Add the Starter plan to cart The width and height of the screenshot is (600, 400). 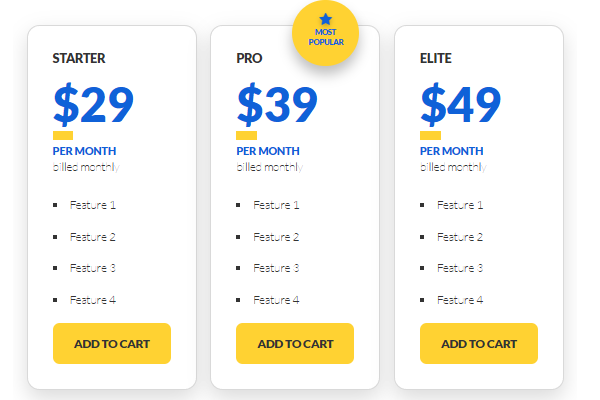click(112, 343)
